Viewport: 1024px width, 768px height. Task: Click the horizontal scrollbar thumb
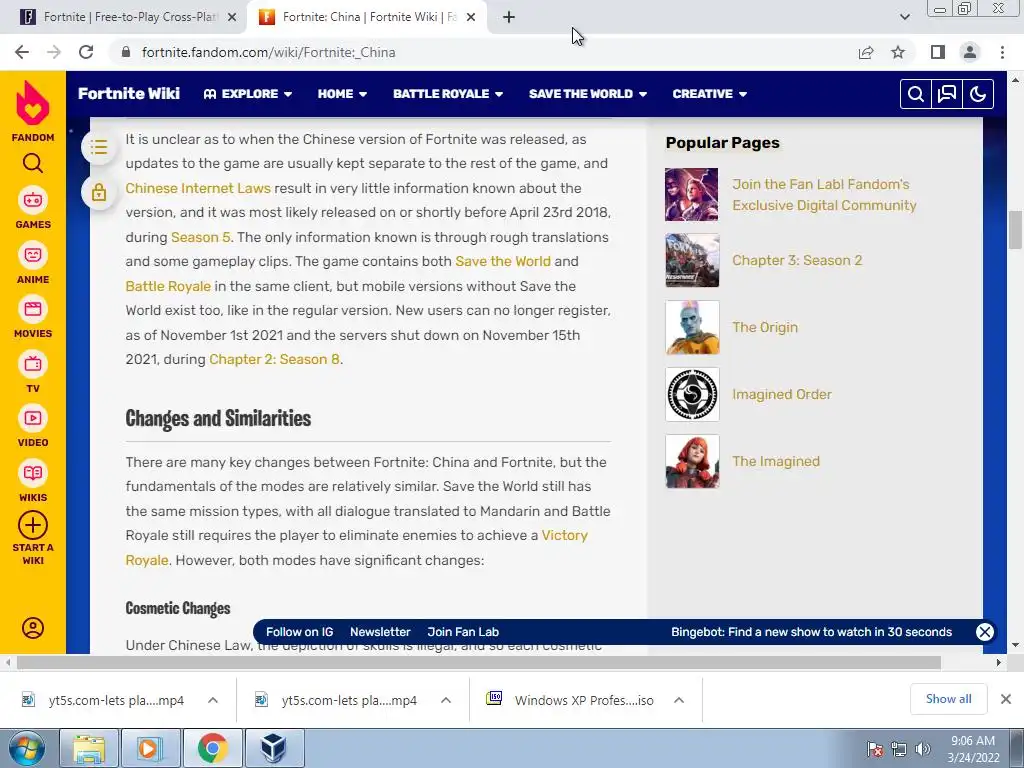479,662
